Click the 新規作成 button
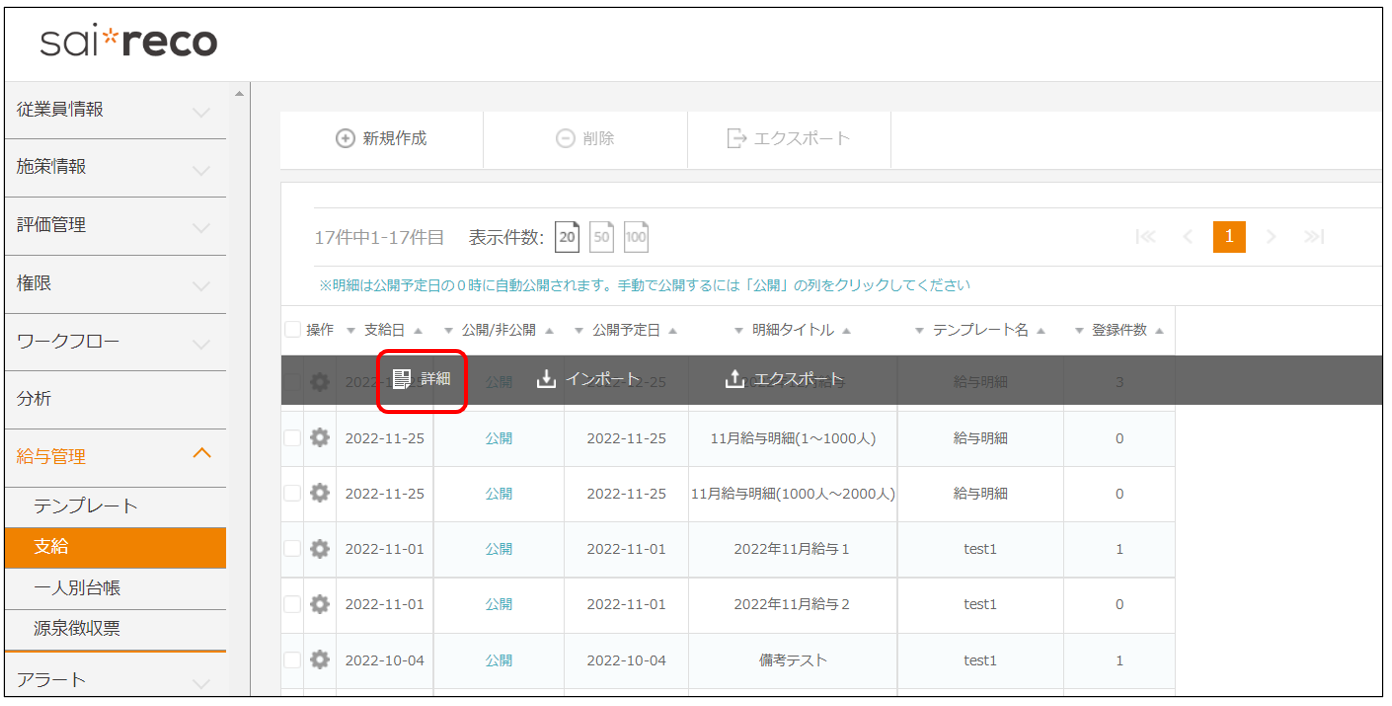The height and width of the screenshot is (706, 1392). click(x=382, y=139)
